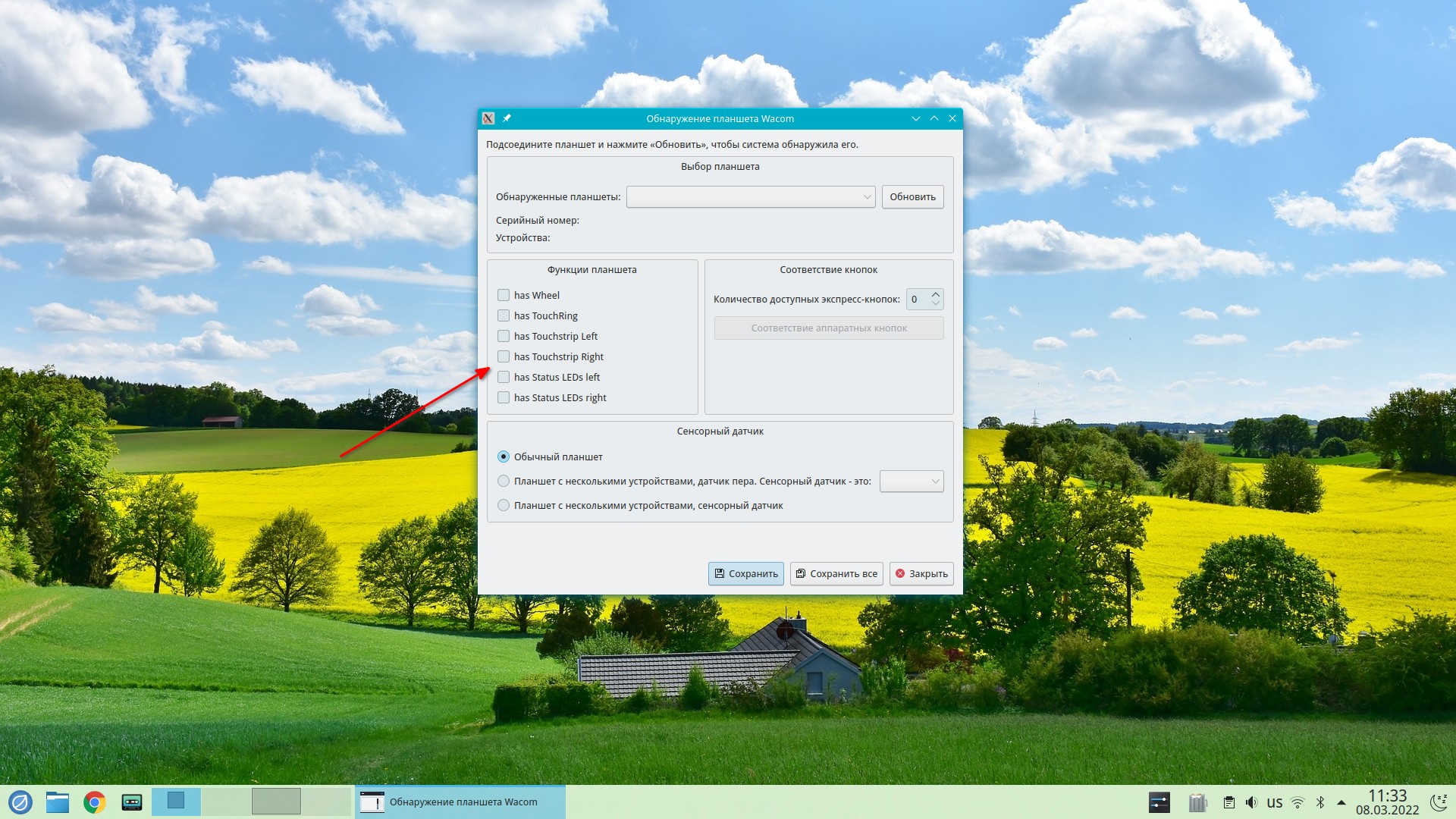Open the application launcher menu icon
The height and width of the screenshot is (819, 1456).
[20, 802]
